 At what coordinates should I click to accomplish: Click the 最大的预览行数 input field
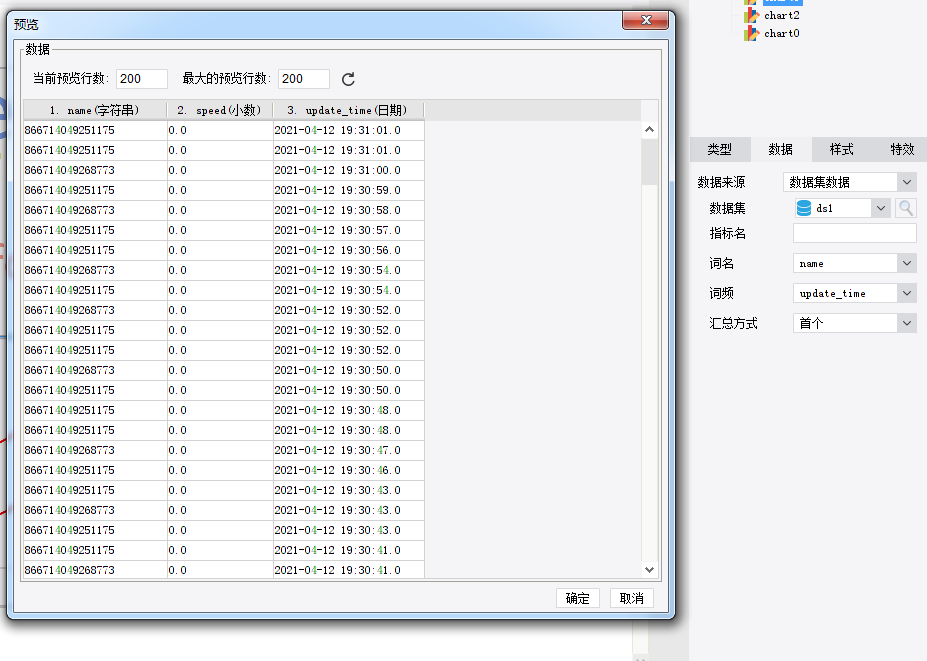(x=304, y=79)
